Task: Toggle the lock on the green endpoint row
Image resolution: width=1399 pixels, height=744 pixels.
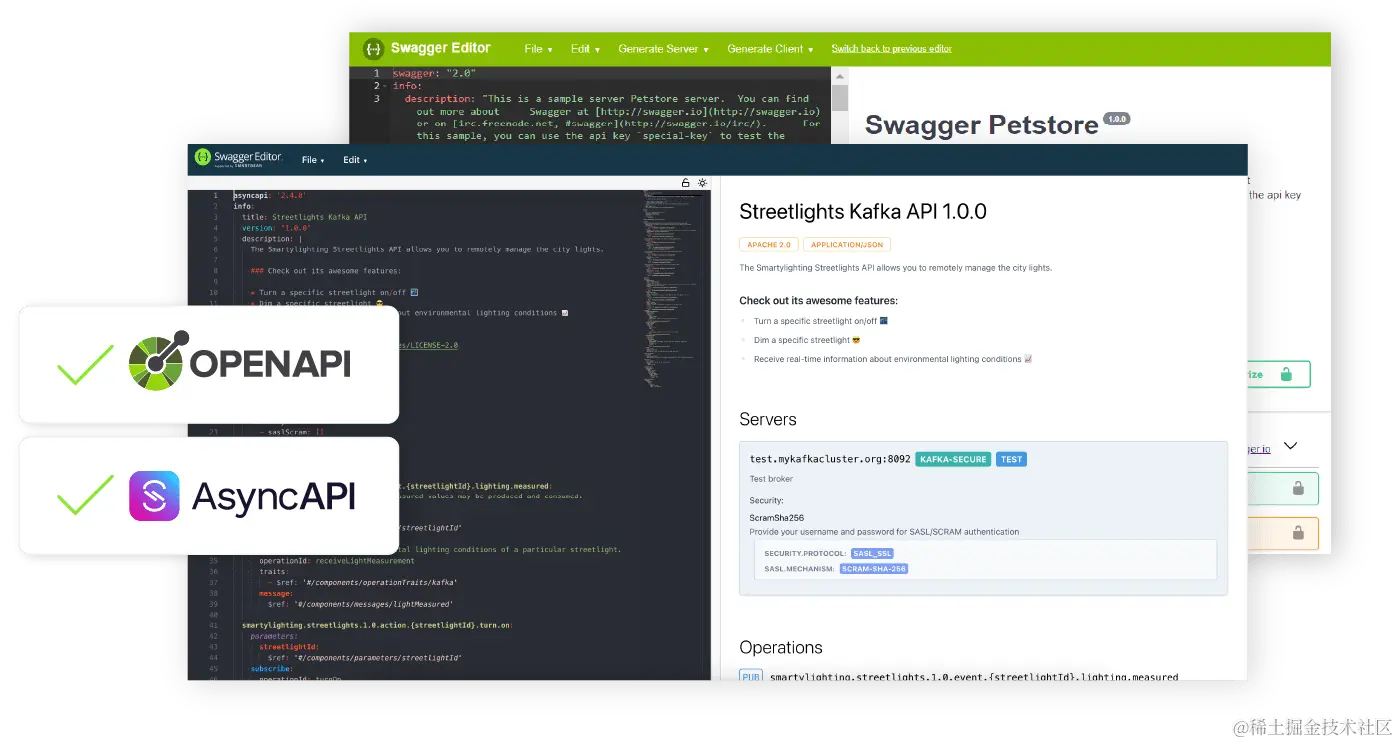Action: pyautogui.click(x=1296, y=488)
